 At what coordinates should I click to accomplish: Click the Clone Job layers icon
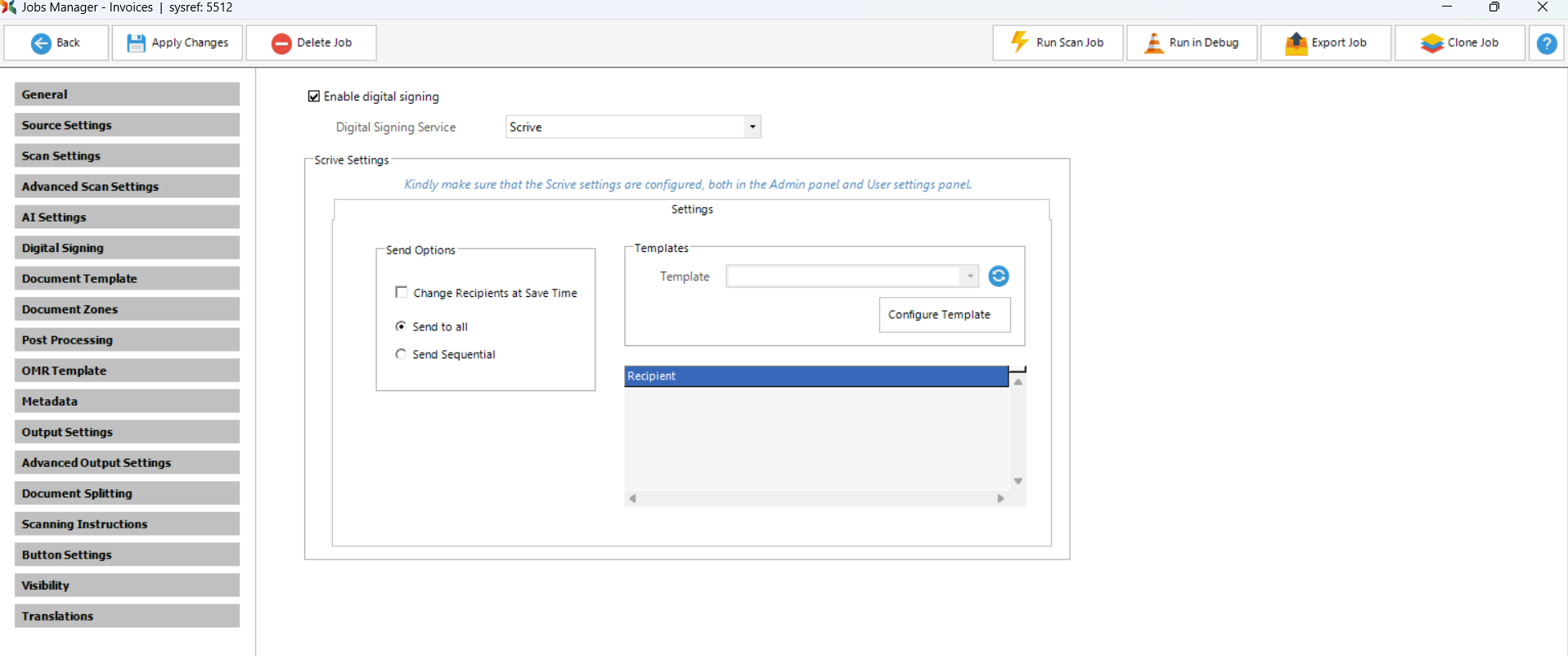coord(1431,43)
